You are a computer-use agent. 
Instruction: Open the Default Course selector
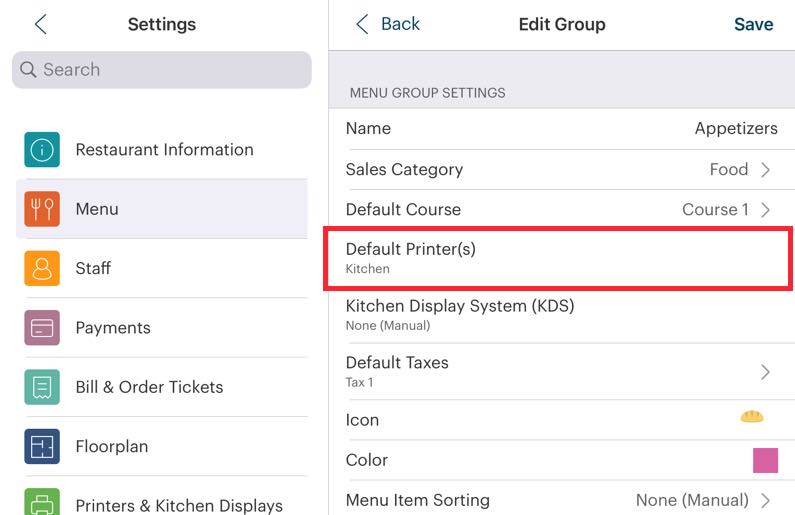click(x=765, y=210)
